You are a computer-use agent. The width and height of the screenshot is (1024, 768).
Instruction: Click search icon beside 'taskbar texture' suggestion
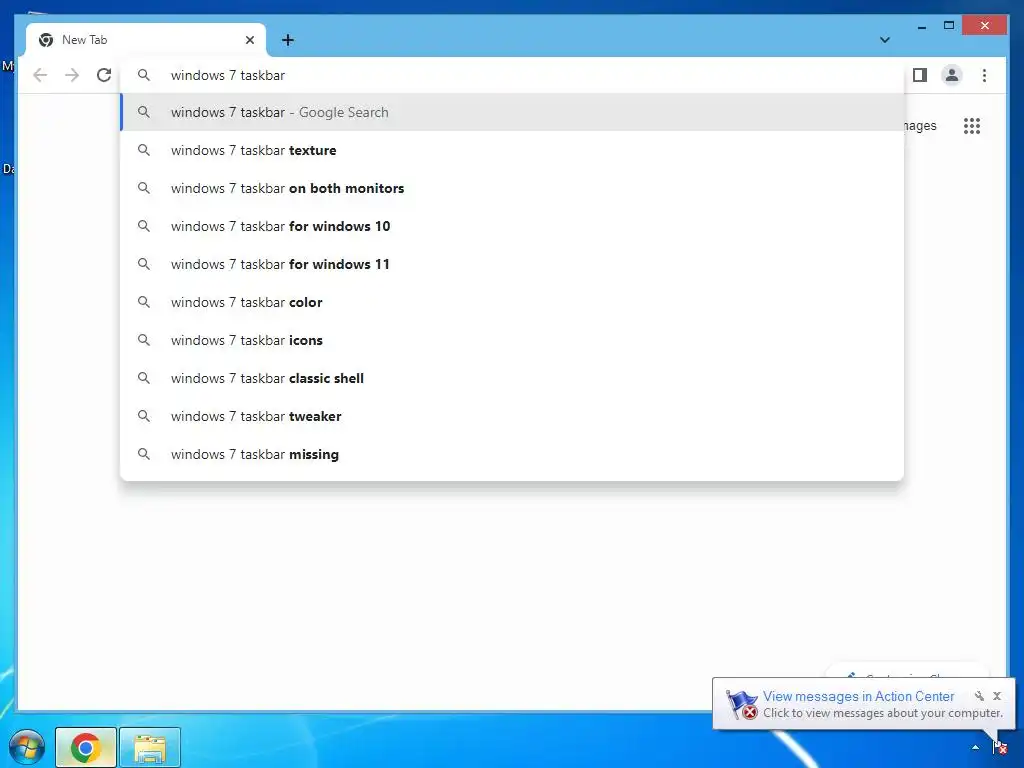[x=144, y=150]
